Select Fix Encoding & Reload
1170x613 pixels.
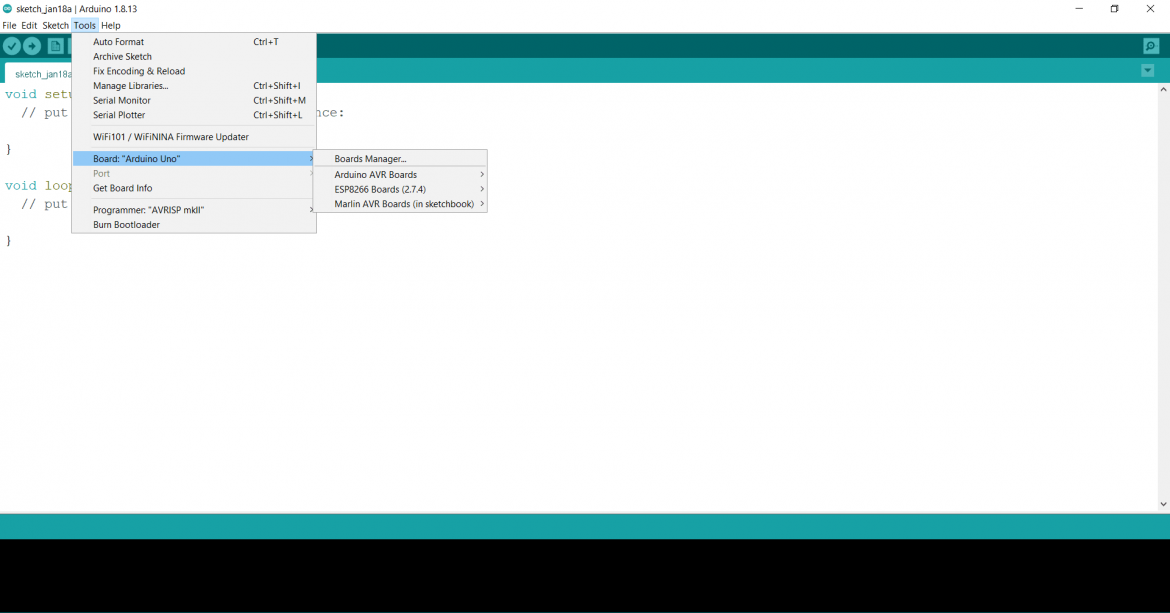(139, 71)
